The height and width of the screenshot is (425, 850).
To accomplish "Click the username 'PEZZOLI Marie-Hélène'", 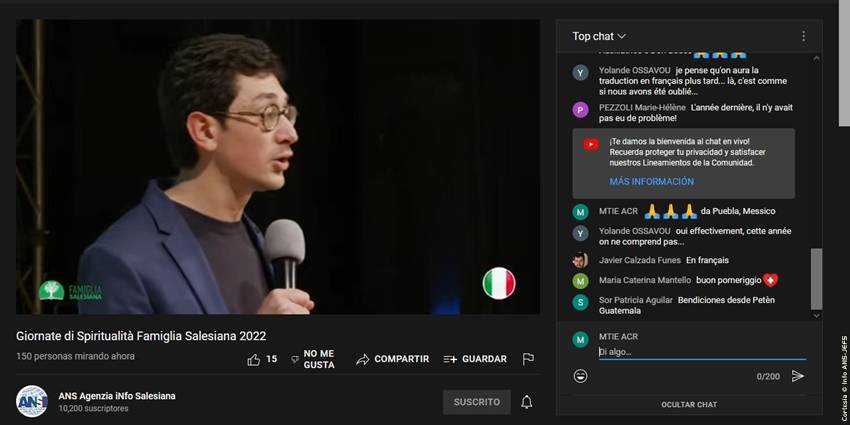I will [x=642, y=107].
